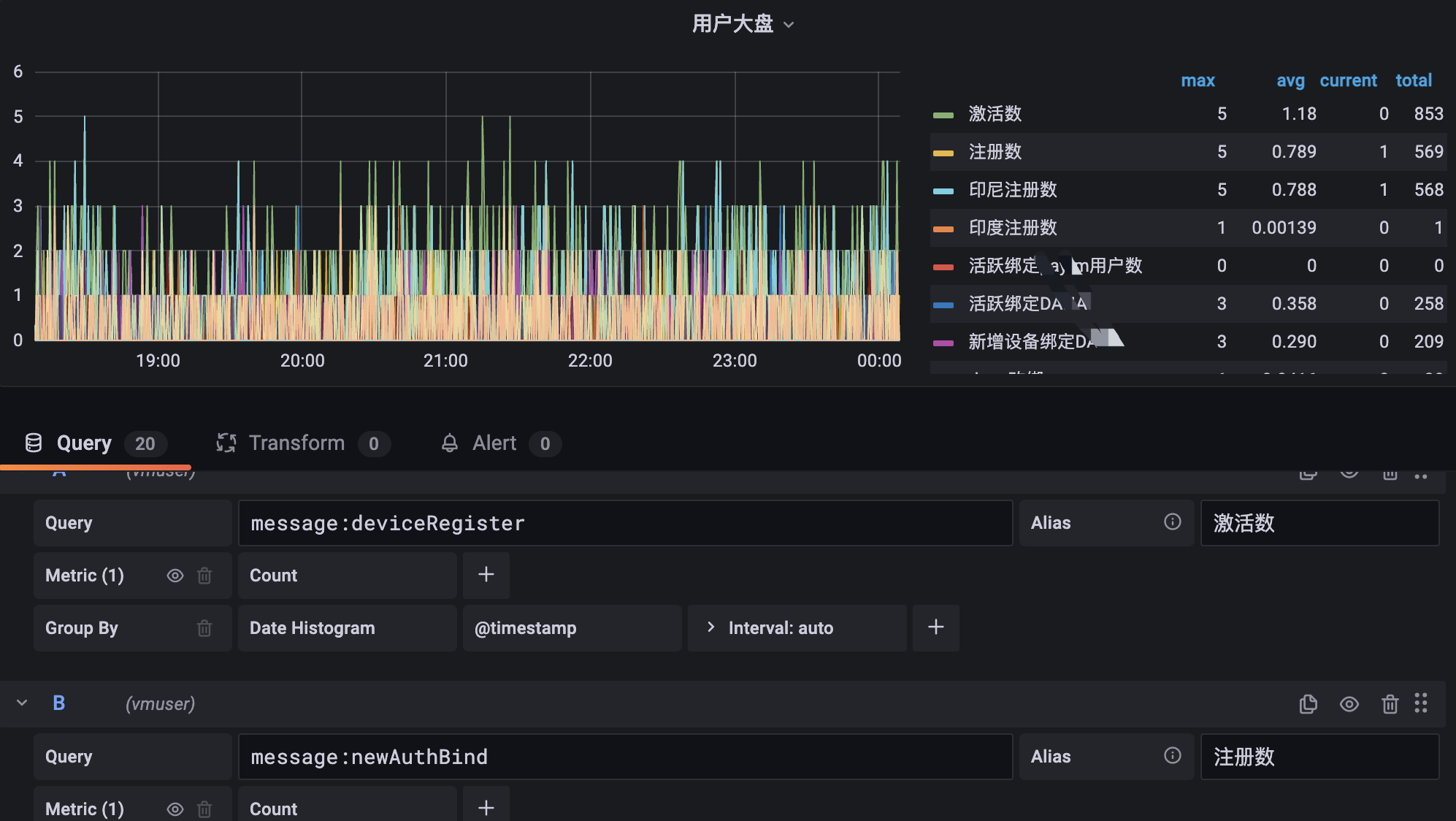Viewport: 1456px width, 821px height.
Task: Open the 用户大盘 panel title menu
Action: 743,24
